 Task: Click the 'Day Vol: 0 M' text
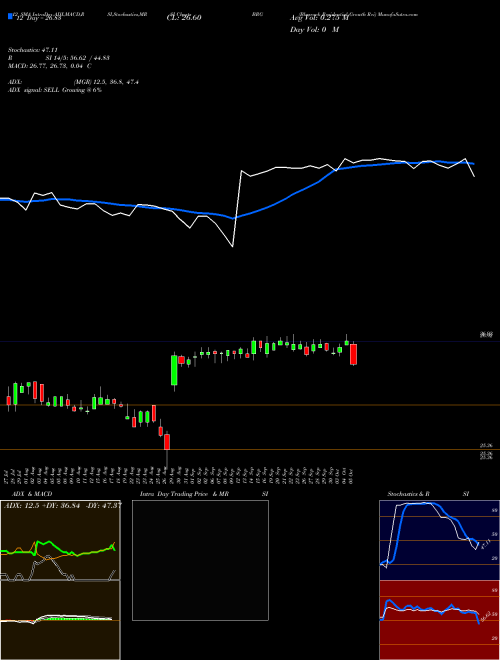[x=314, y=30]
